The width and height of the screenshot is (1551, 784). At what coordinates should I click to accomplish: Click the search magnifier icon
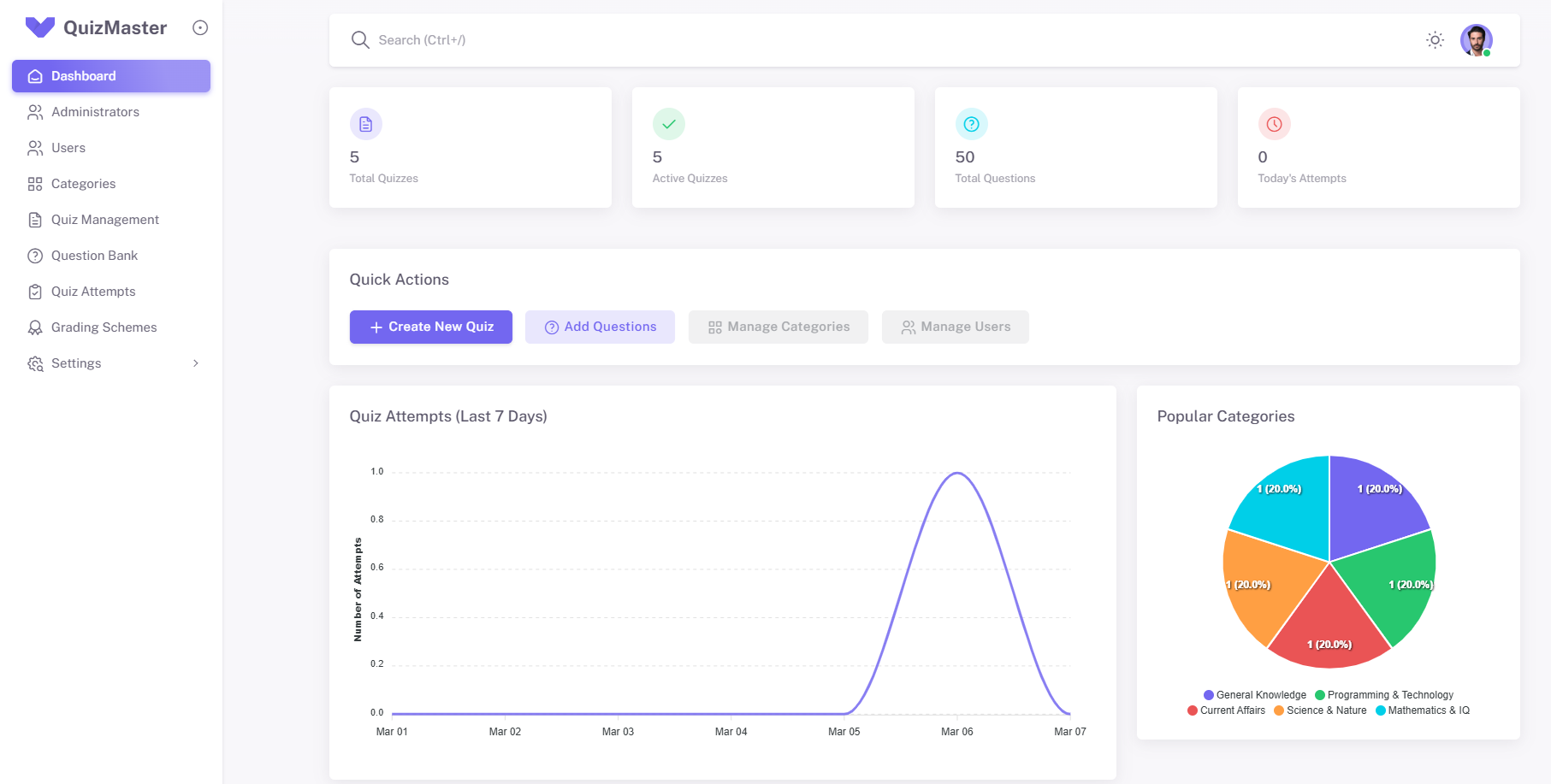[x=360, y=40]
